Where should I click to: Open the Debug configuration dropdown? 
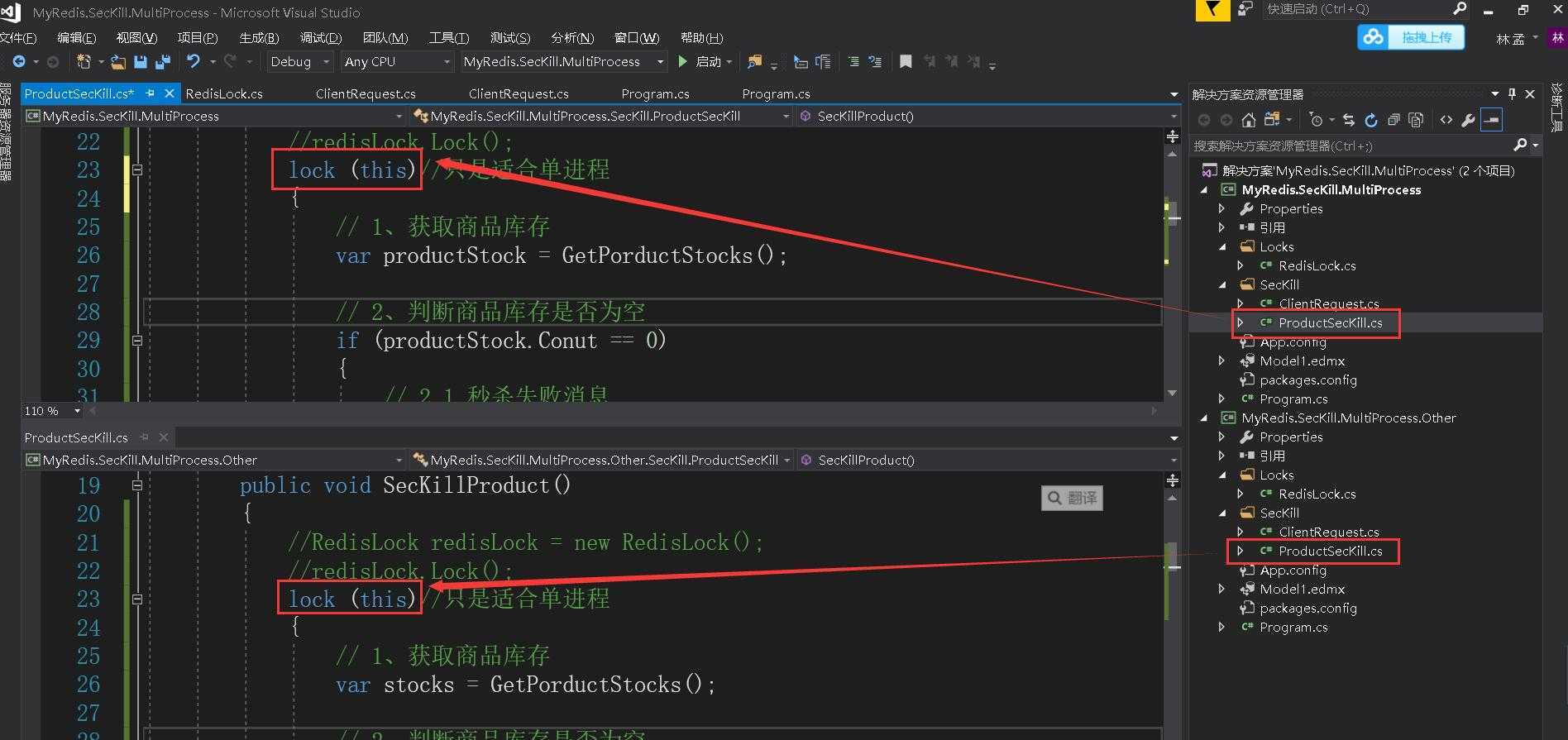299,61
